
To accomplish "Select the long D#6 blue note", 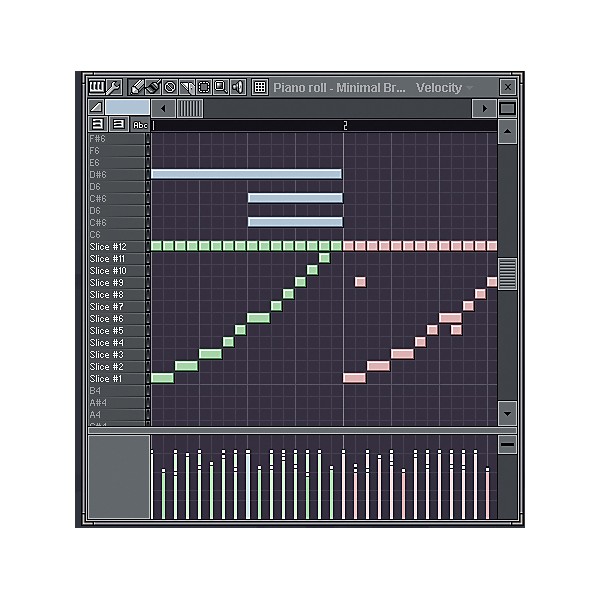I will (246, 174).
